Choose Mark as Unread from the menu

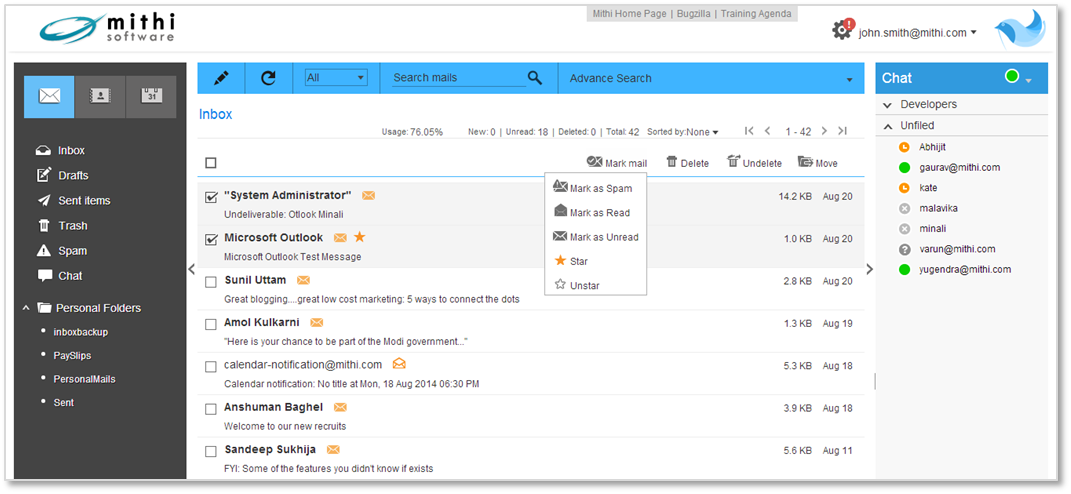coord(596,237)
